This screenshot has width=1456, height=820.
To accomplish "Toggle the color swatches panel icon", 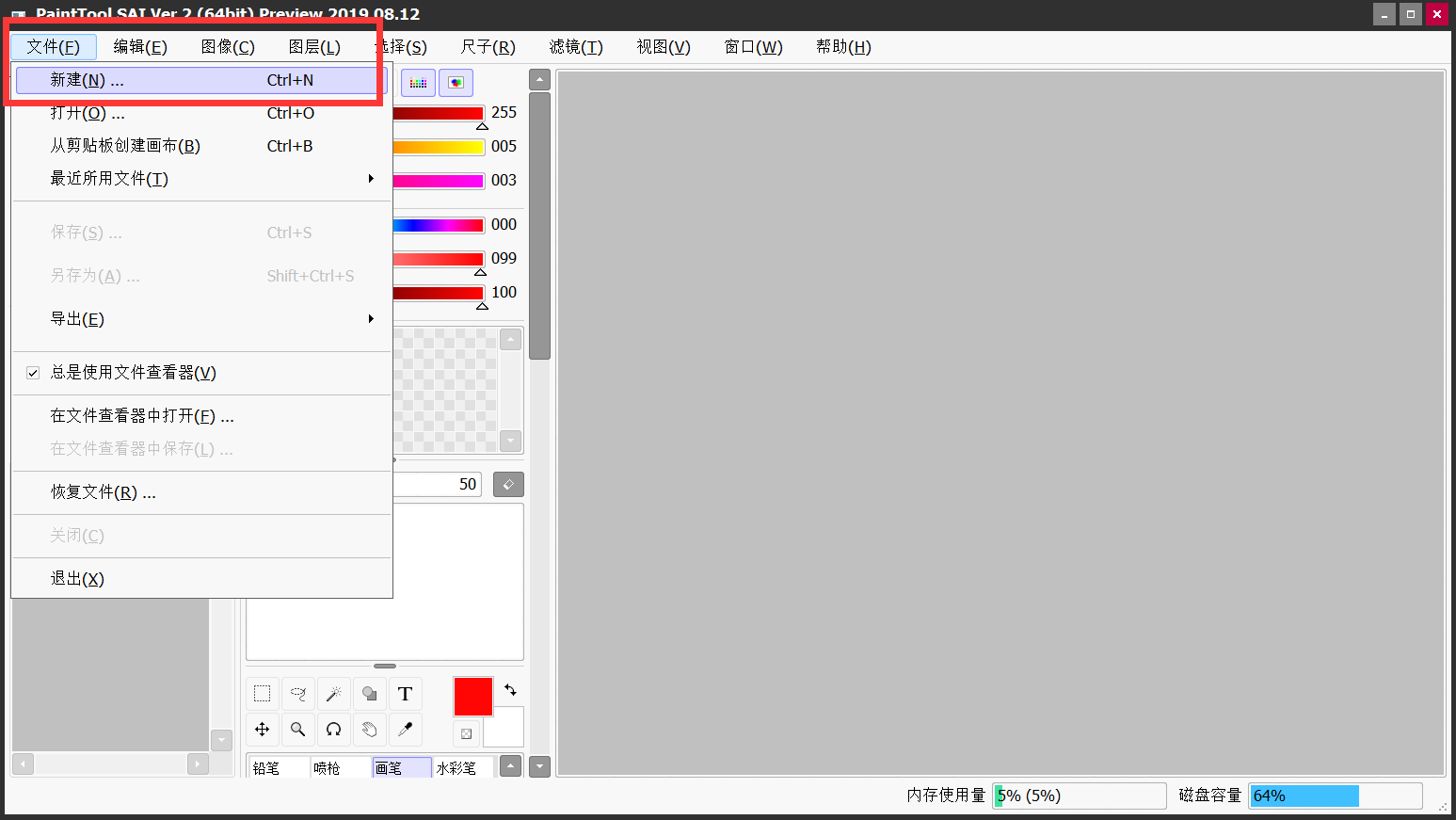I will point(418,83).
